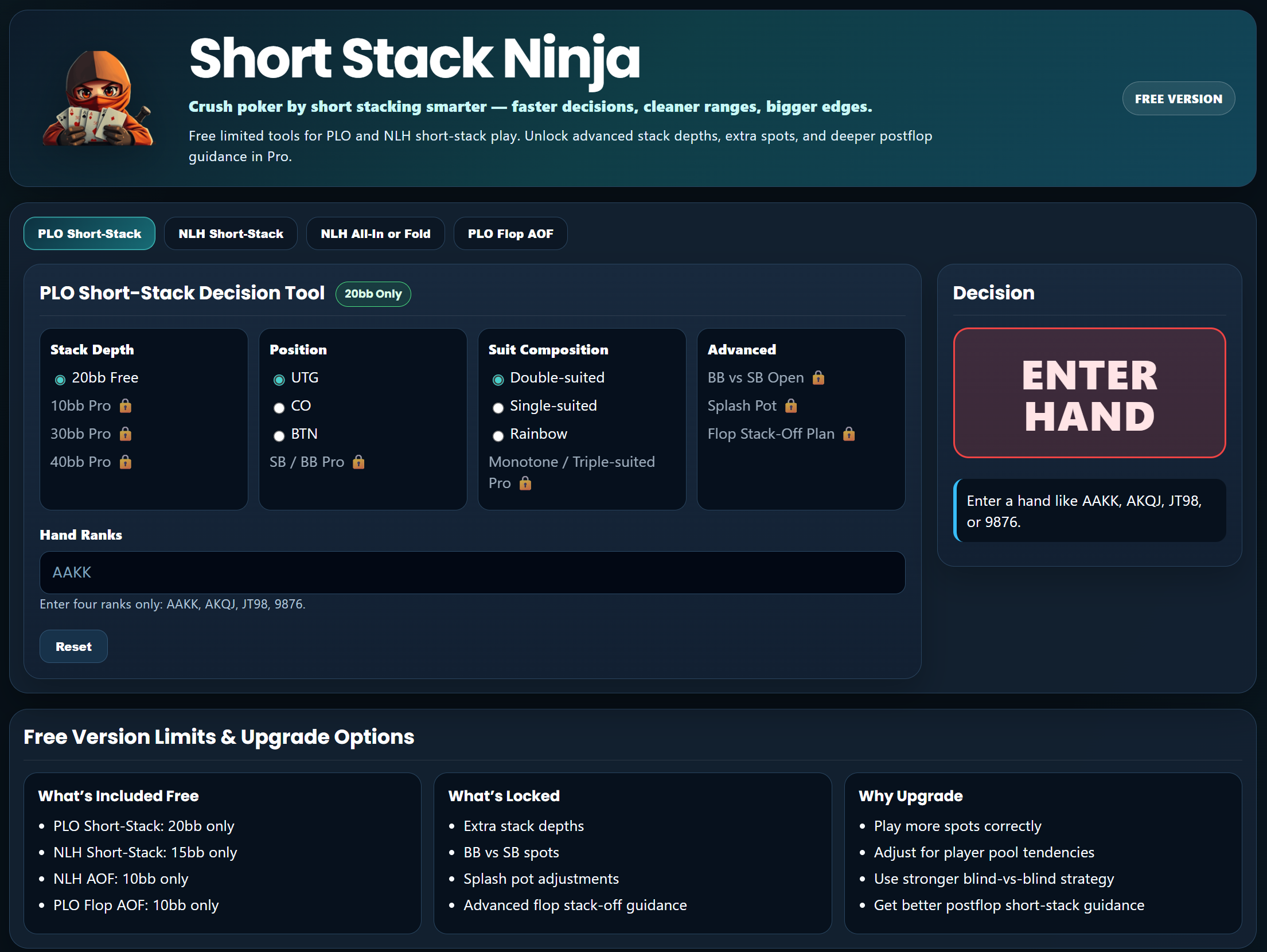Click the 'What's Locked' heading

[504, 796]
